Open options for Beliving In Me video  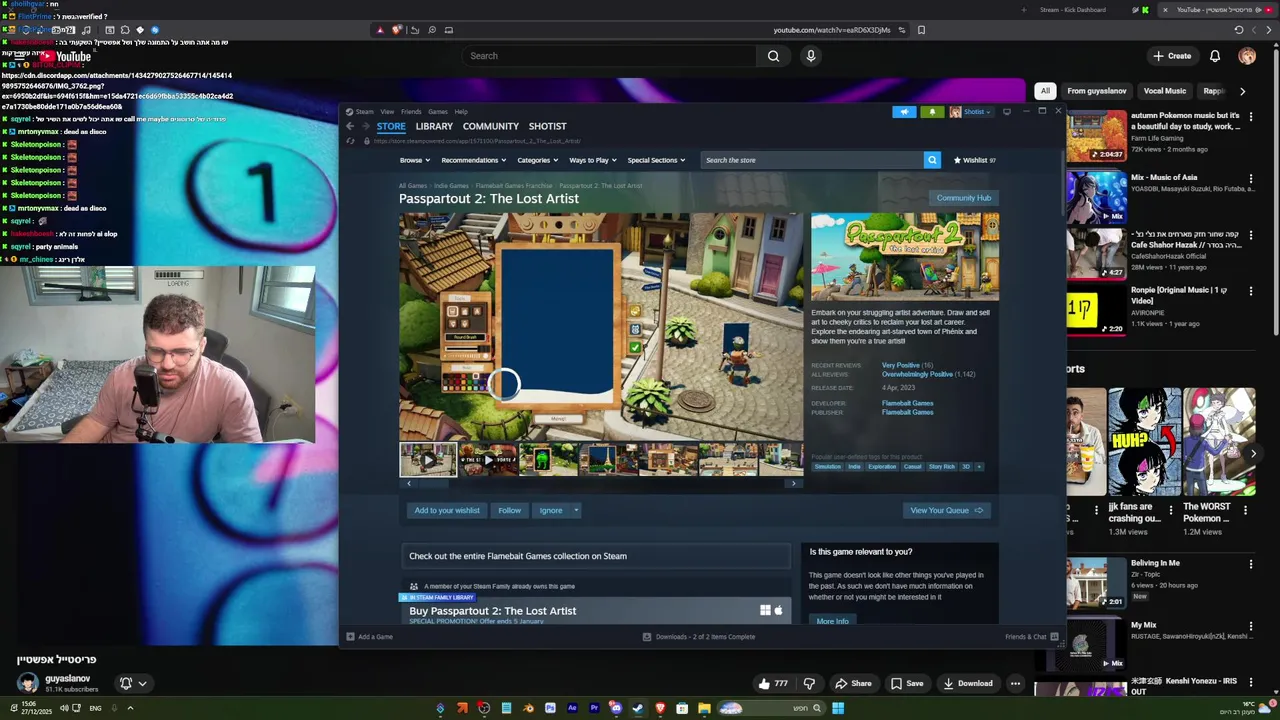coord(1250,565)
